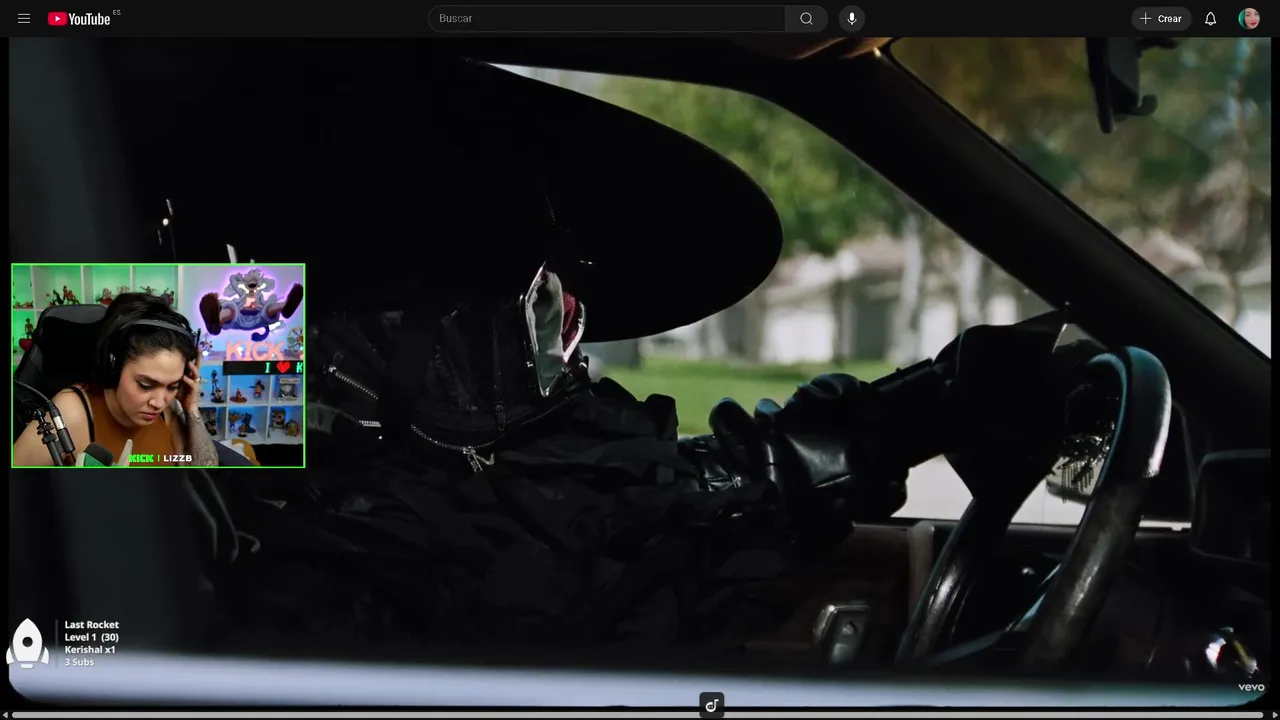The width and height of the screenshot is (1280, 720).
Task: Start voice search with microphone icon
Action: (852, 19)
